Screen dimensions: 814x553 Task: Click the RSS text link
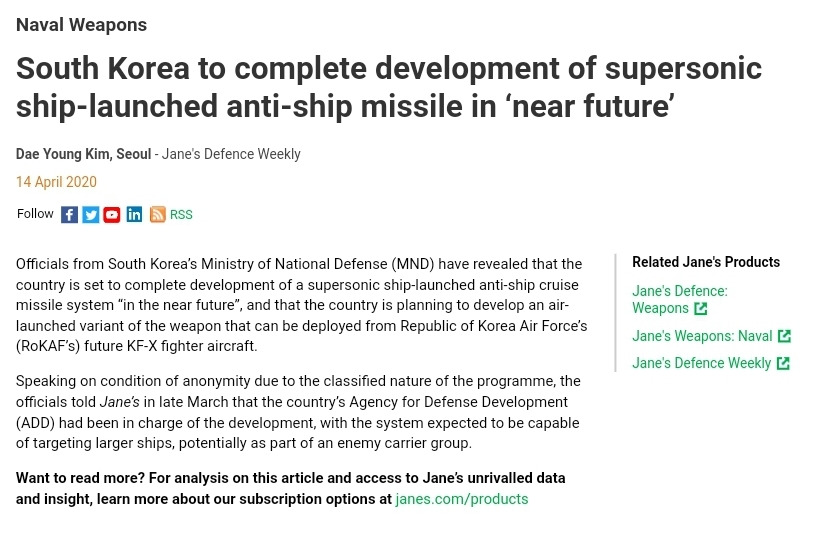[181, 214]
